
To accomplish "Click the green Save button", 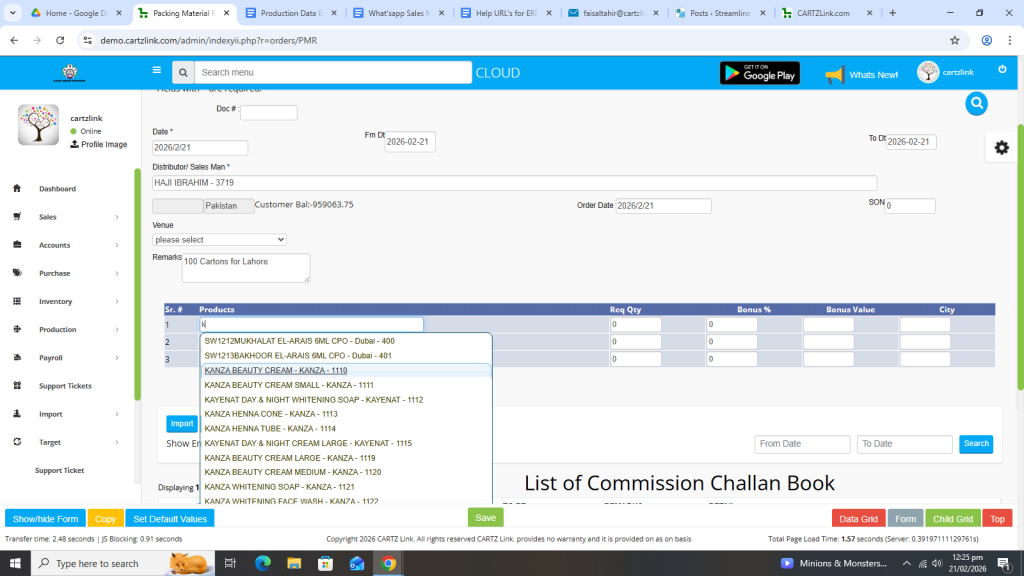I will coord(485,518).
